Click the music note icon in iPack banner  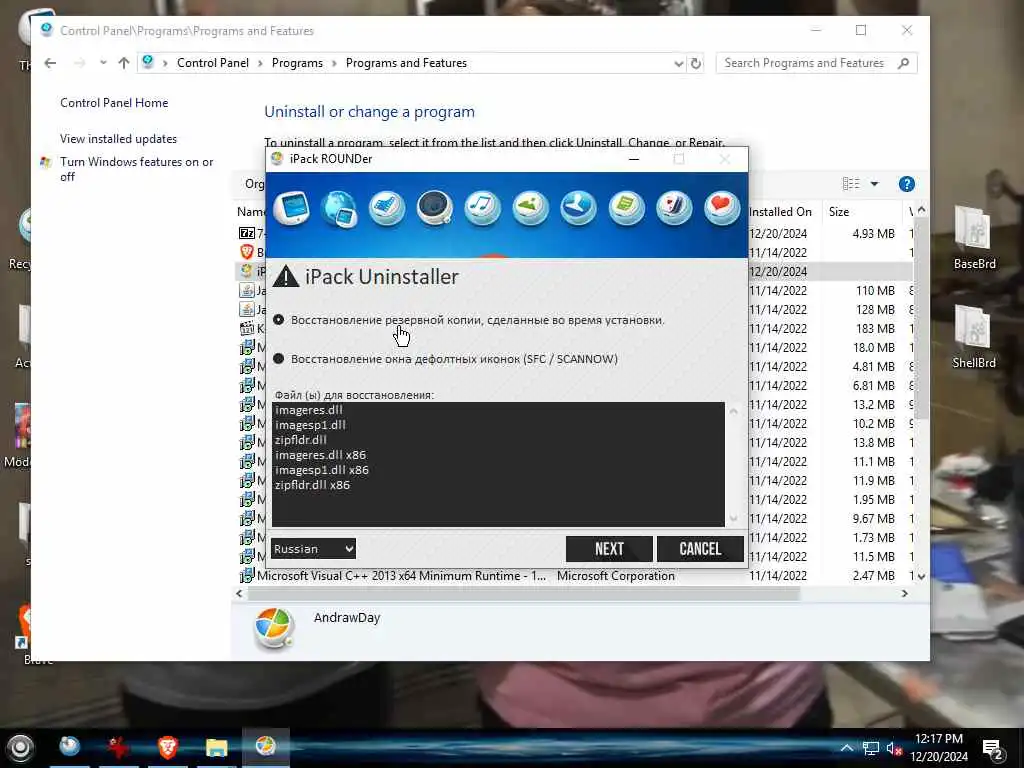click(x=483, y=209)
